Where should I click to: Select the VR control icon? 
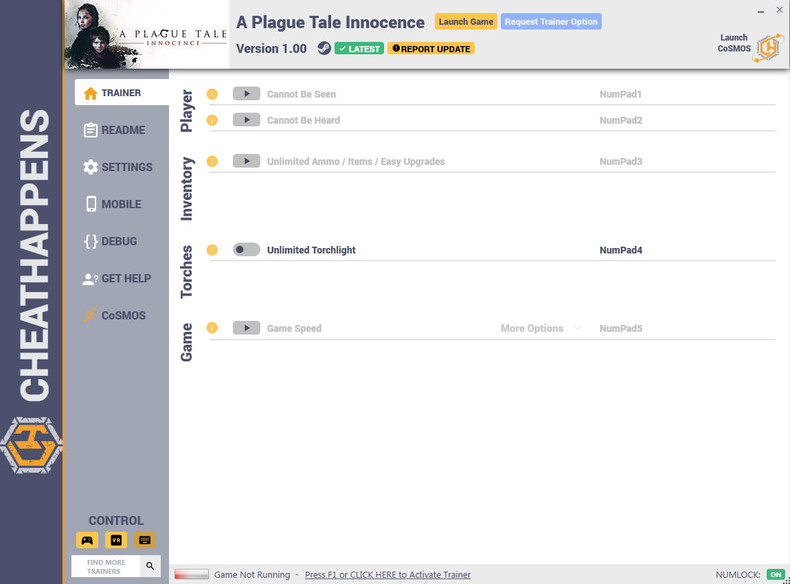coord(116,540)
